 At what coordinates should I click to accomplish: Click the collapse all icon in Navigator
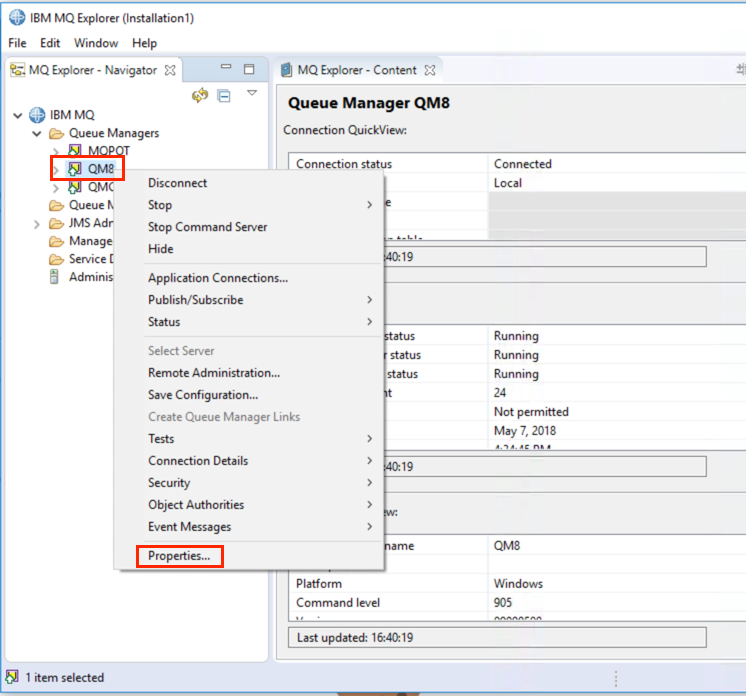pyautogui.click(x=224, y=96)
